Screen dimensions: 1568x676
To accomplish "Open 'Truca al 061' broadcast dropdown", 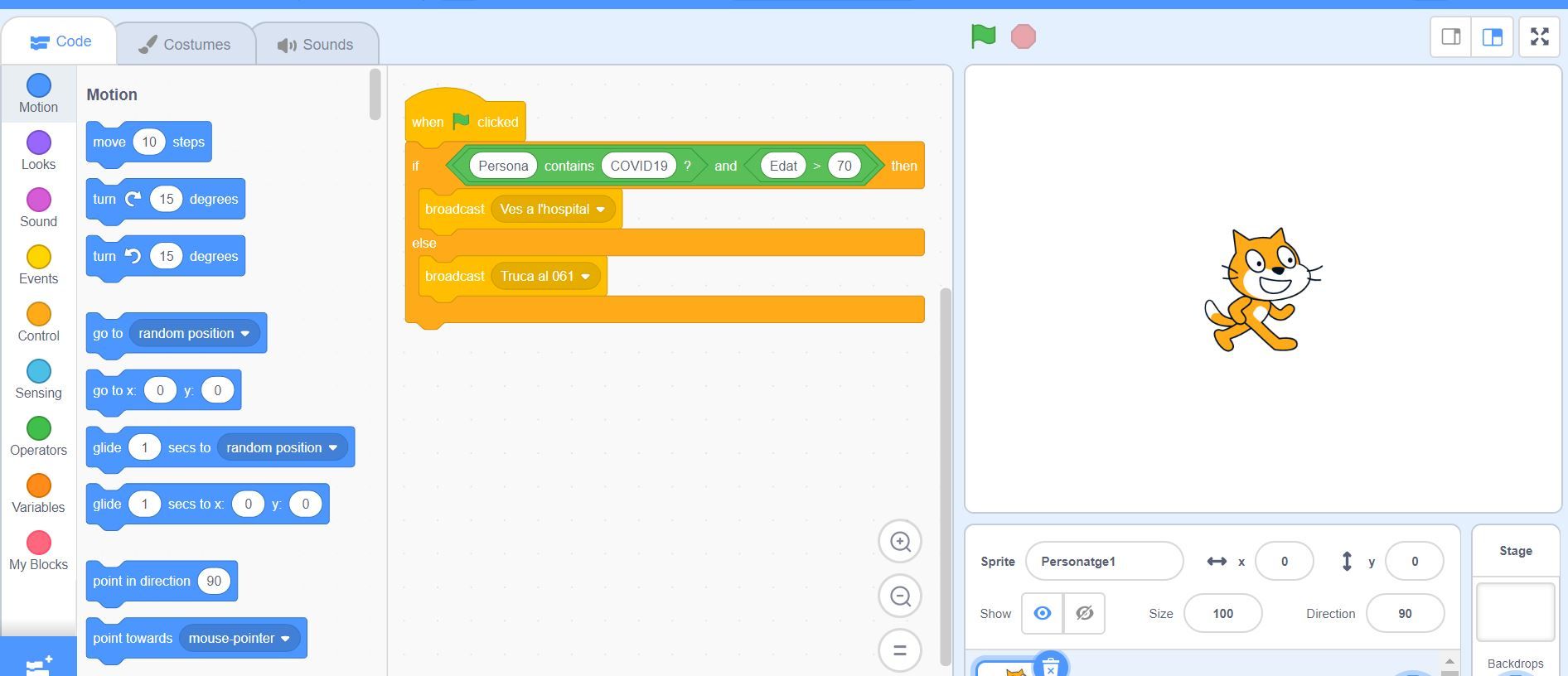I will pyautogui.click(x=586, y=277).
